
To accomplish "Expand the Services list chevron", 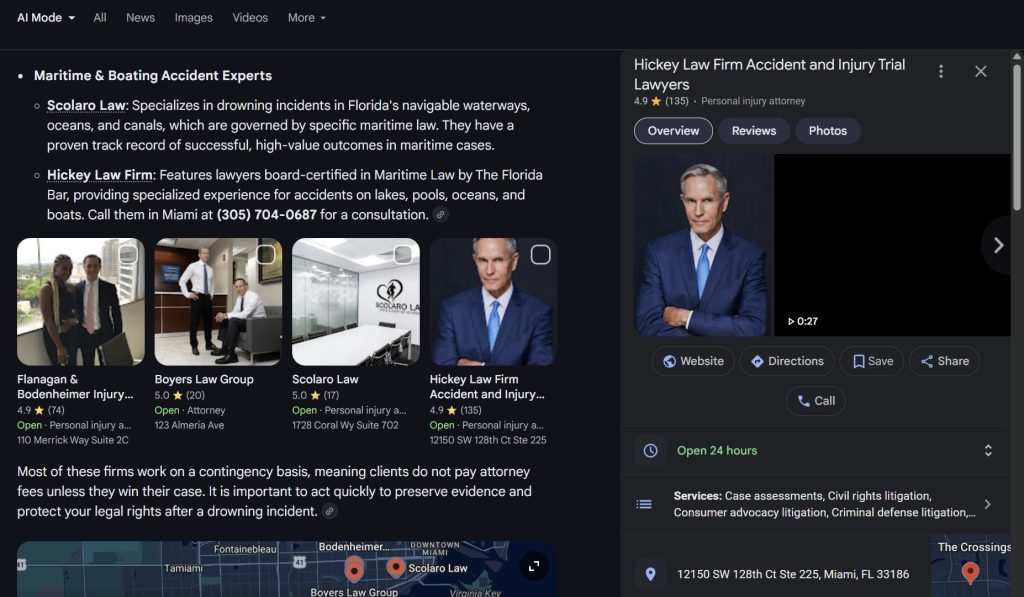I will click(x=987, y=504).
